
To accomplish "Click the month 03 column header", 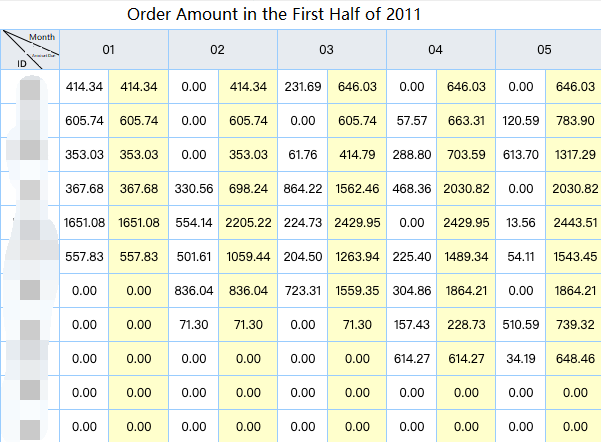I will click(x=327, y=49).
